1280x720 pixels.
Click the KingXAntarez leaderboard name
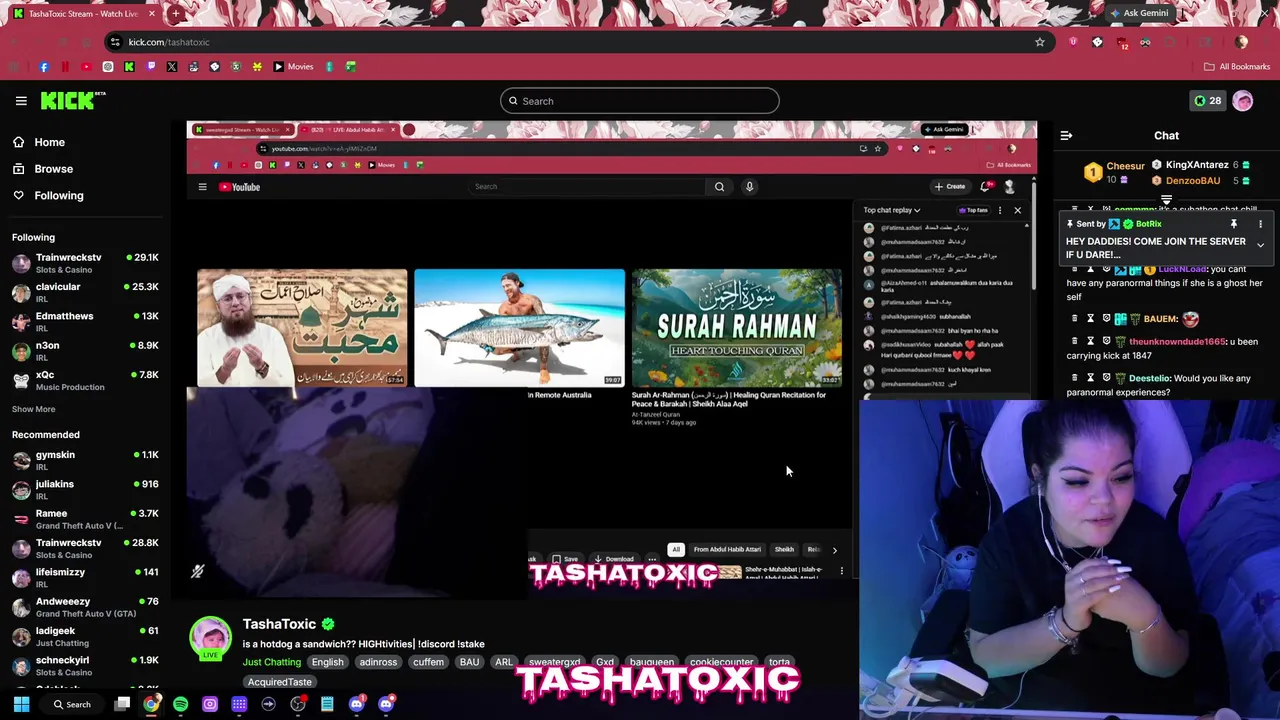(x=1197, y=165)
